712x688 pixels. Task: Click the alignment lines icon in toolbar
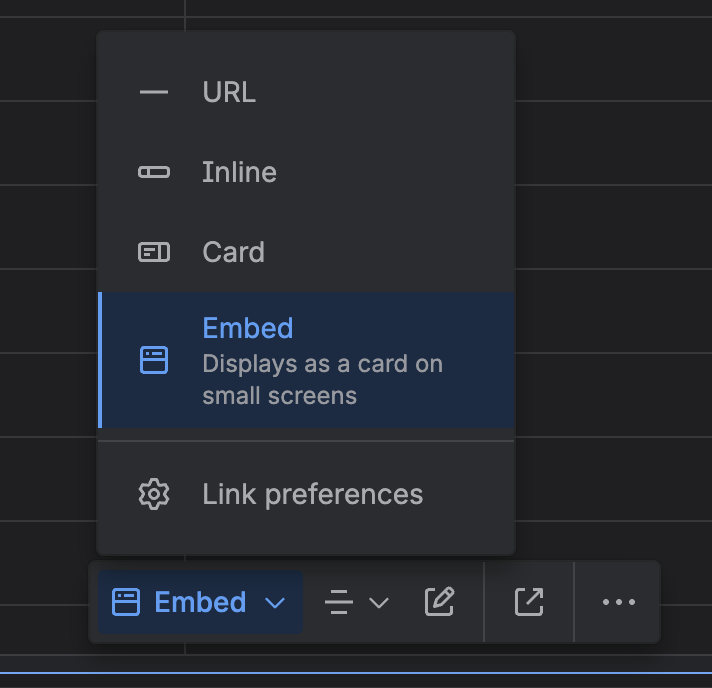coord(340,602)
